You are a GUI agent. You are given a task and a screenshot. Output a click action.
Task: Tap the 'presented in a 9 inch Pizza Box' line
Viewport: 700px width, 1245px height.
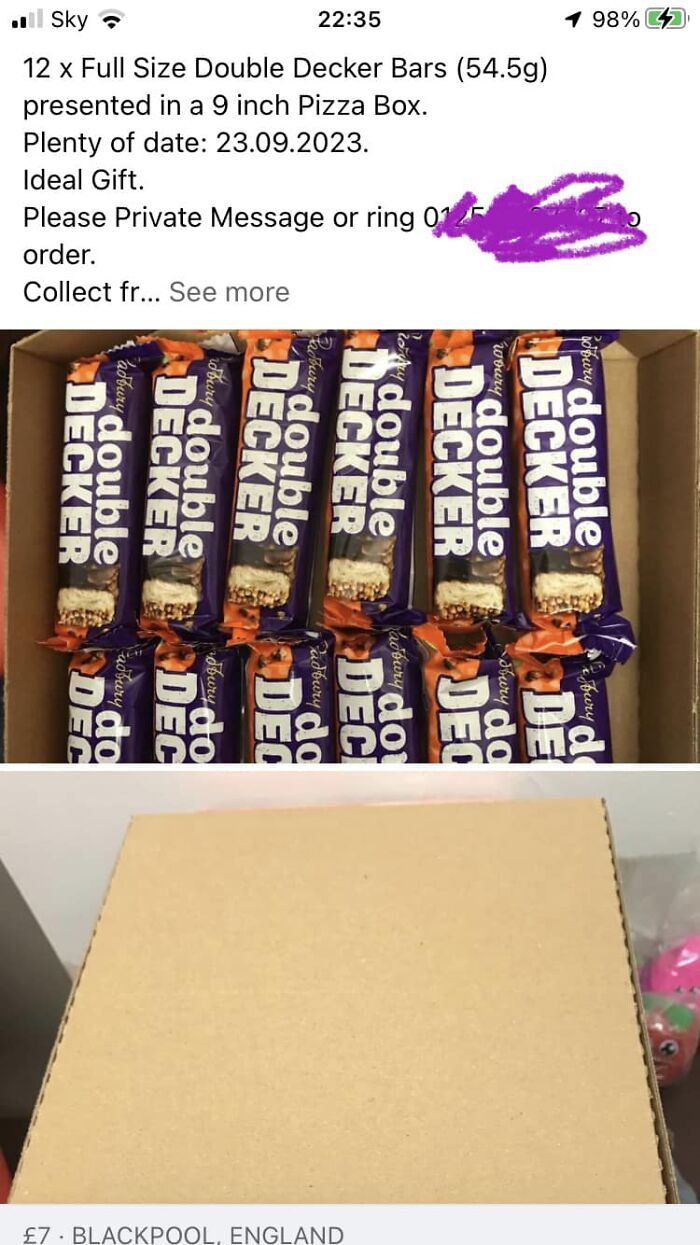coord(225,105)
